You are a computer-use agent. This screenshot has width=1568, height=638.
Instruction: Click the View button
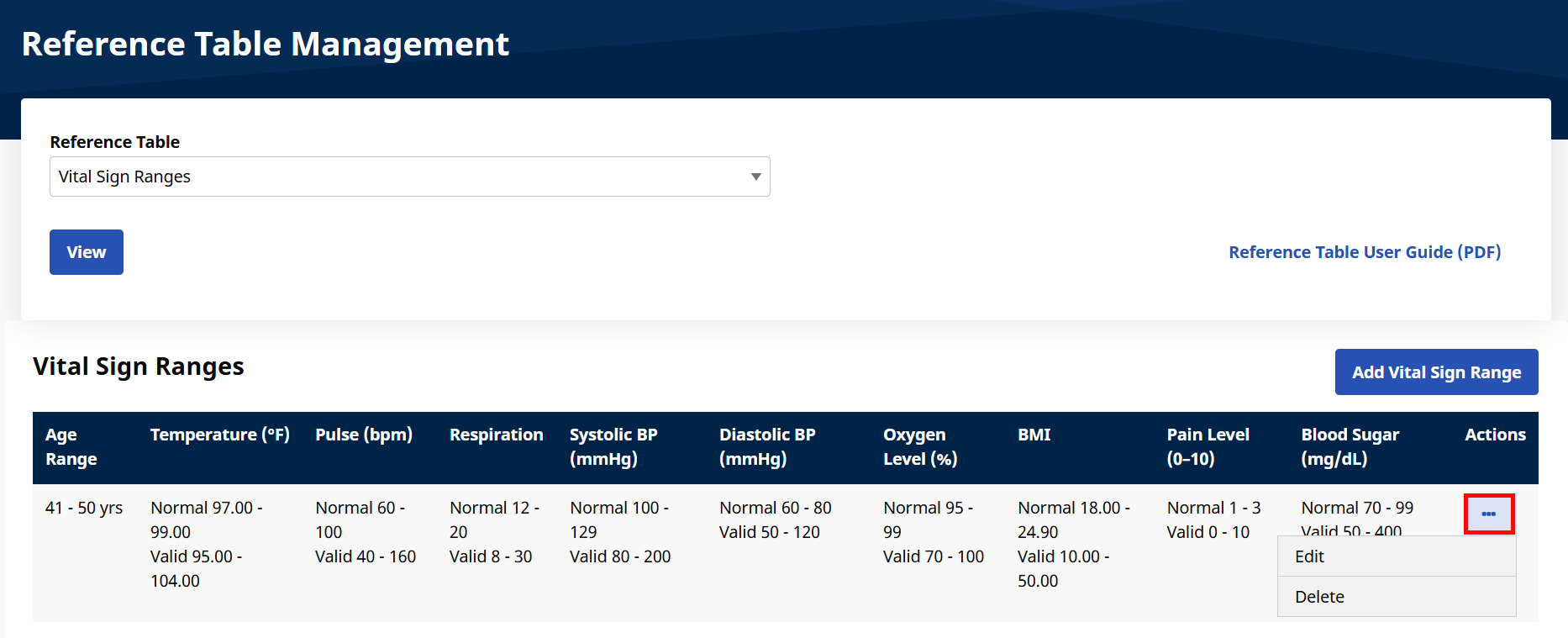pos(87,252)
